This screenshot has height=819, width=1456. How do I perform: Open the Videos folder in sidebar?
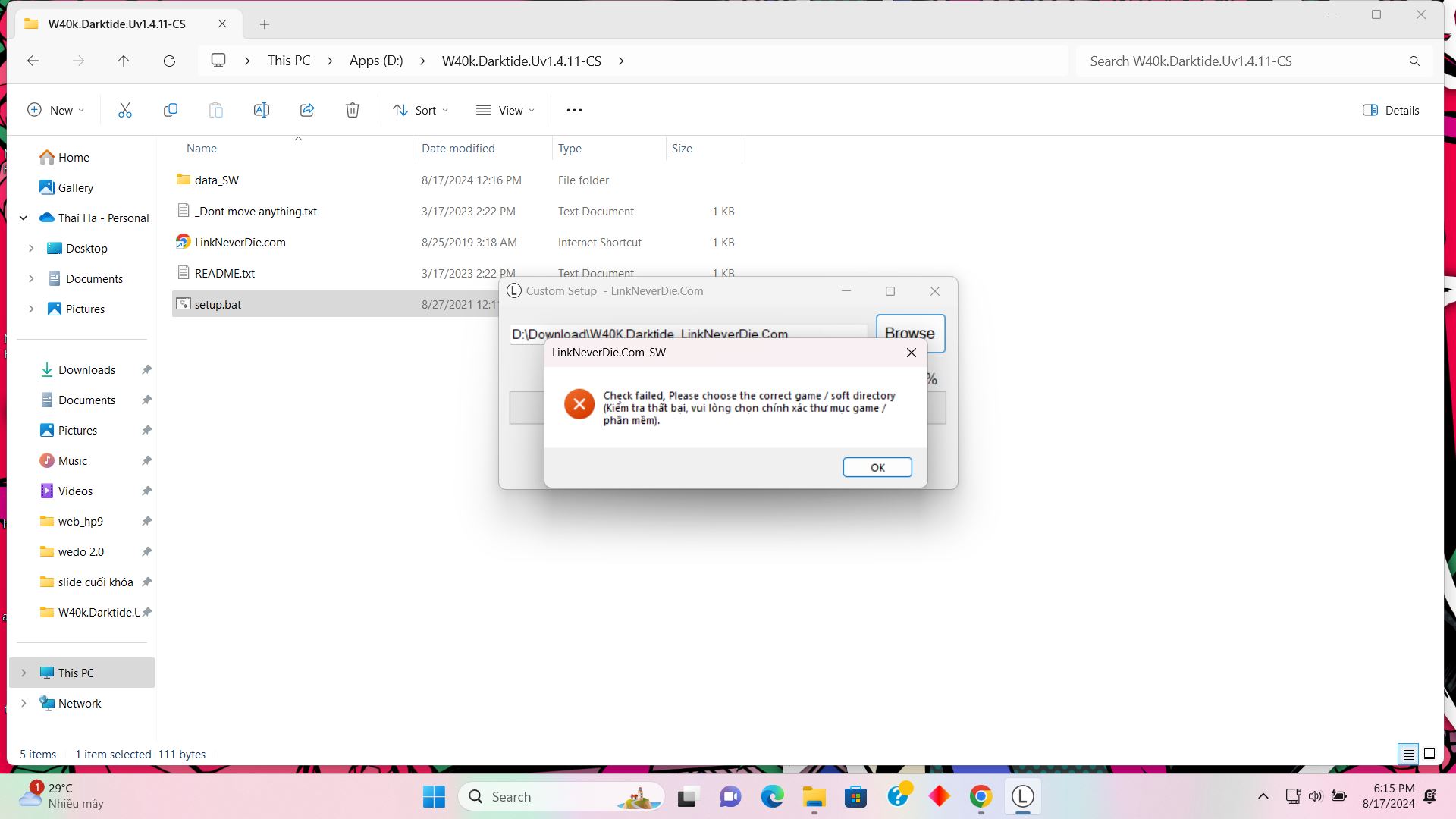76,490
